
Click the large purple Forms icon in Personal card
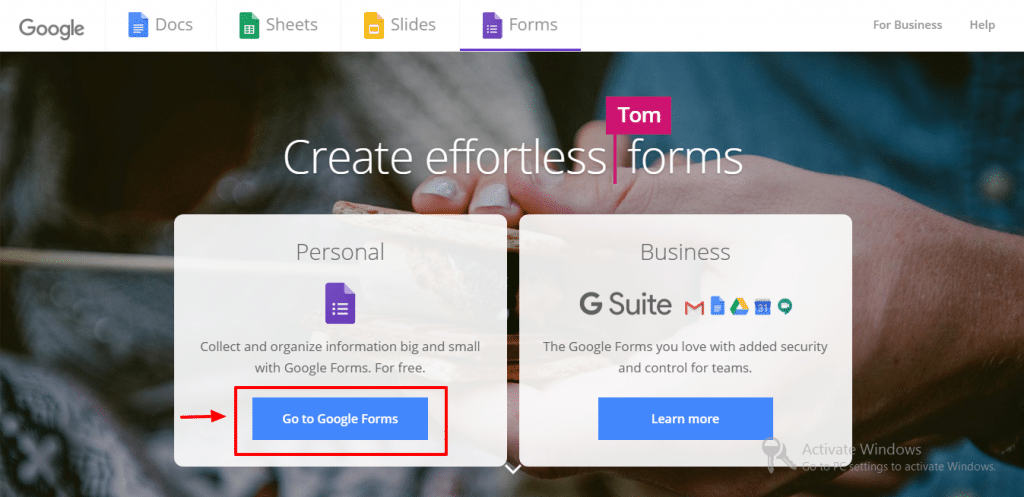tap(340, 303)
